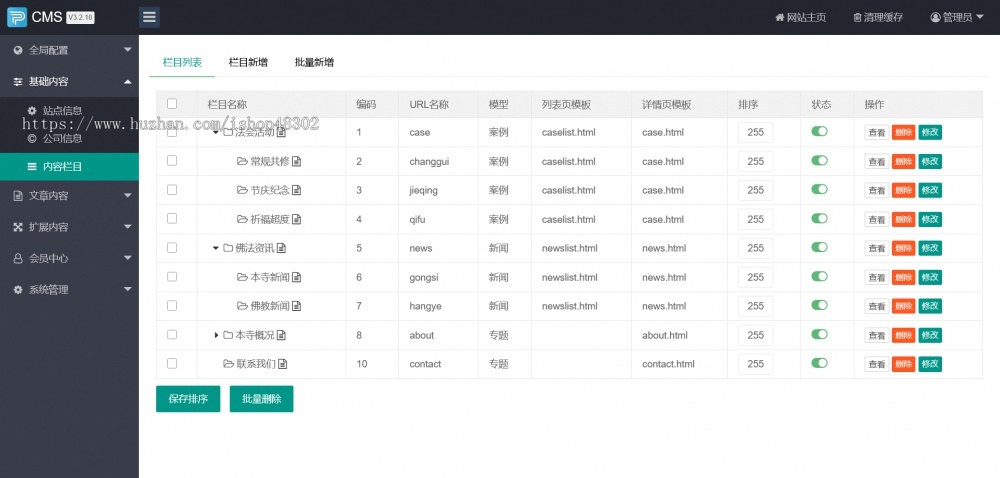Check the box for 节庆纪念 row

coord(172,189)
